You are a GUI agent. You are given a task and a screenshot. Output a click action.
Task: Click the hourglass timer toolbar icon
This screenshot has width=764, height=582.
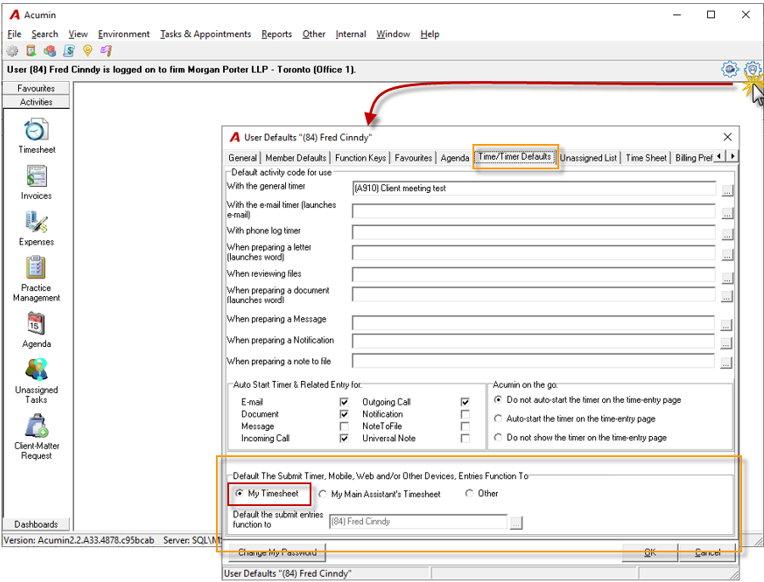click(x=31, y=50)
